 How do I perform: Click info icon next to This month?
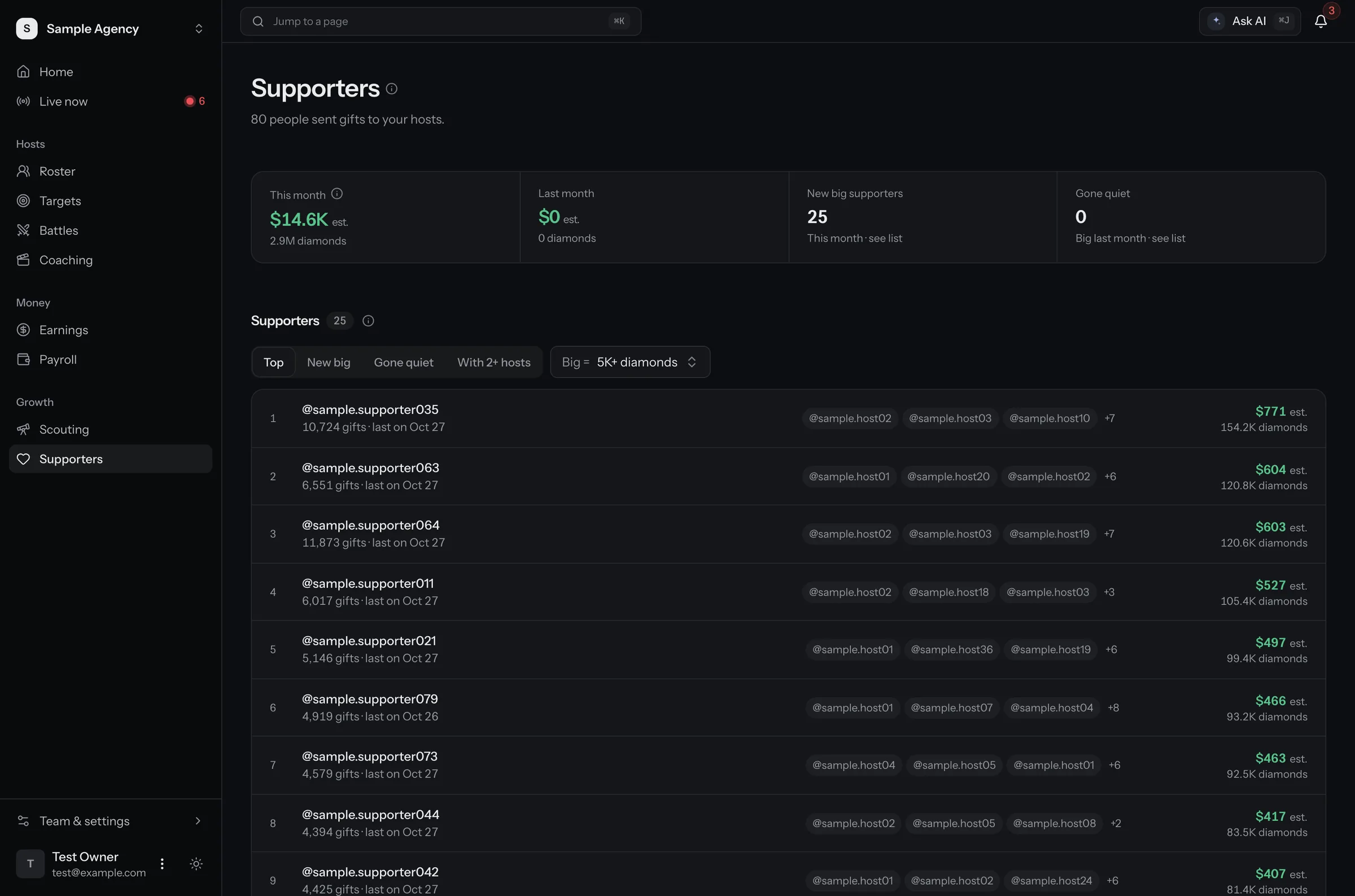pyautogui.click(x=337, y=194)
